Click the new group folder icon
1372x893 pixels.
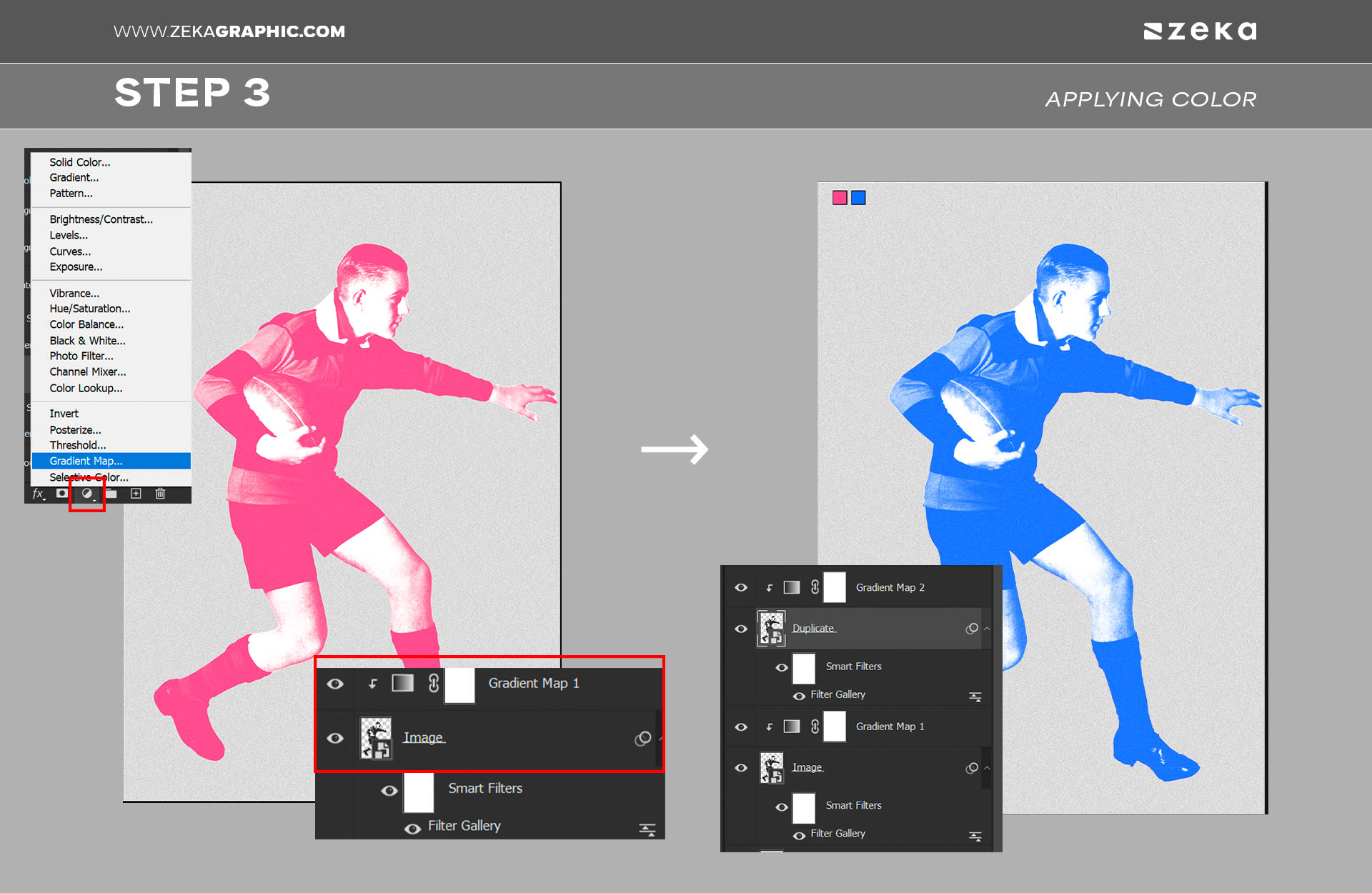click(x=111, y=494)
